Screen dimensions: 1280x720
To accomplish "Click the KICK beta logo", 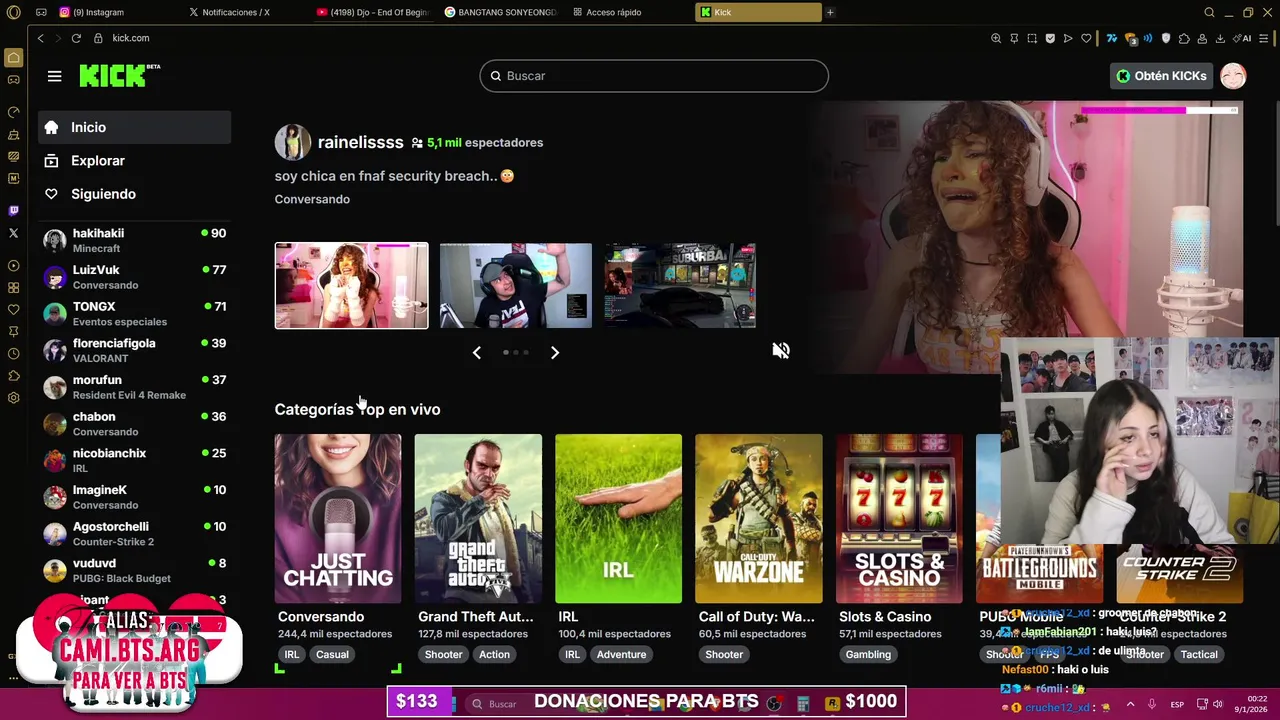I will [119, 76].
